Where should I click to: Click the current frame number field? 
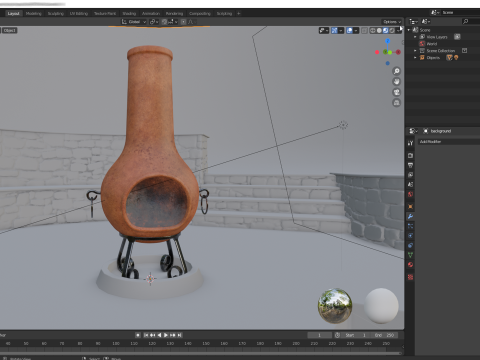click(319, 335)
